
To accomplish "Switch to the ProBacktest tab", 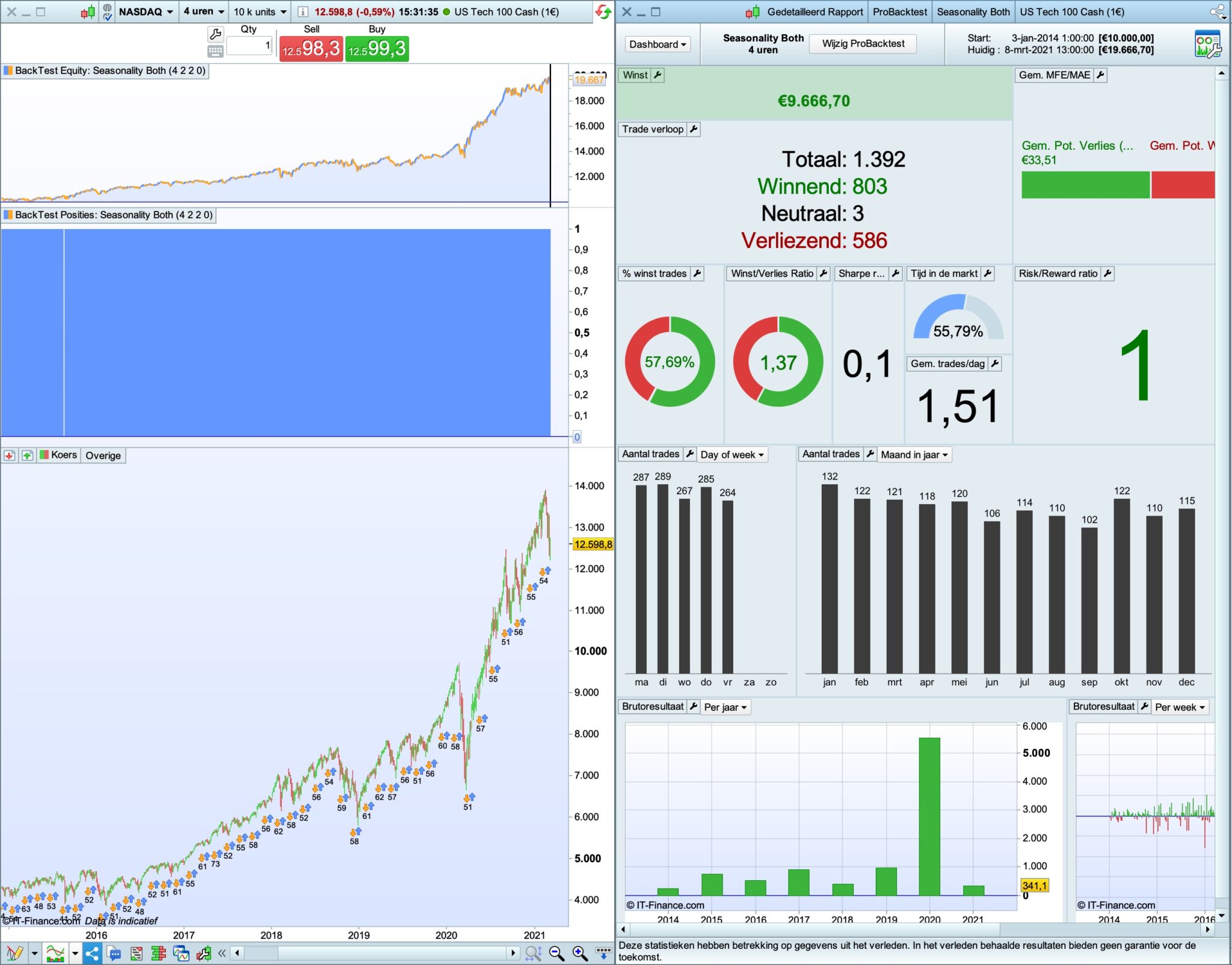I will tap(899, 12).
